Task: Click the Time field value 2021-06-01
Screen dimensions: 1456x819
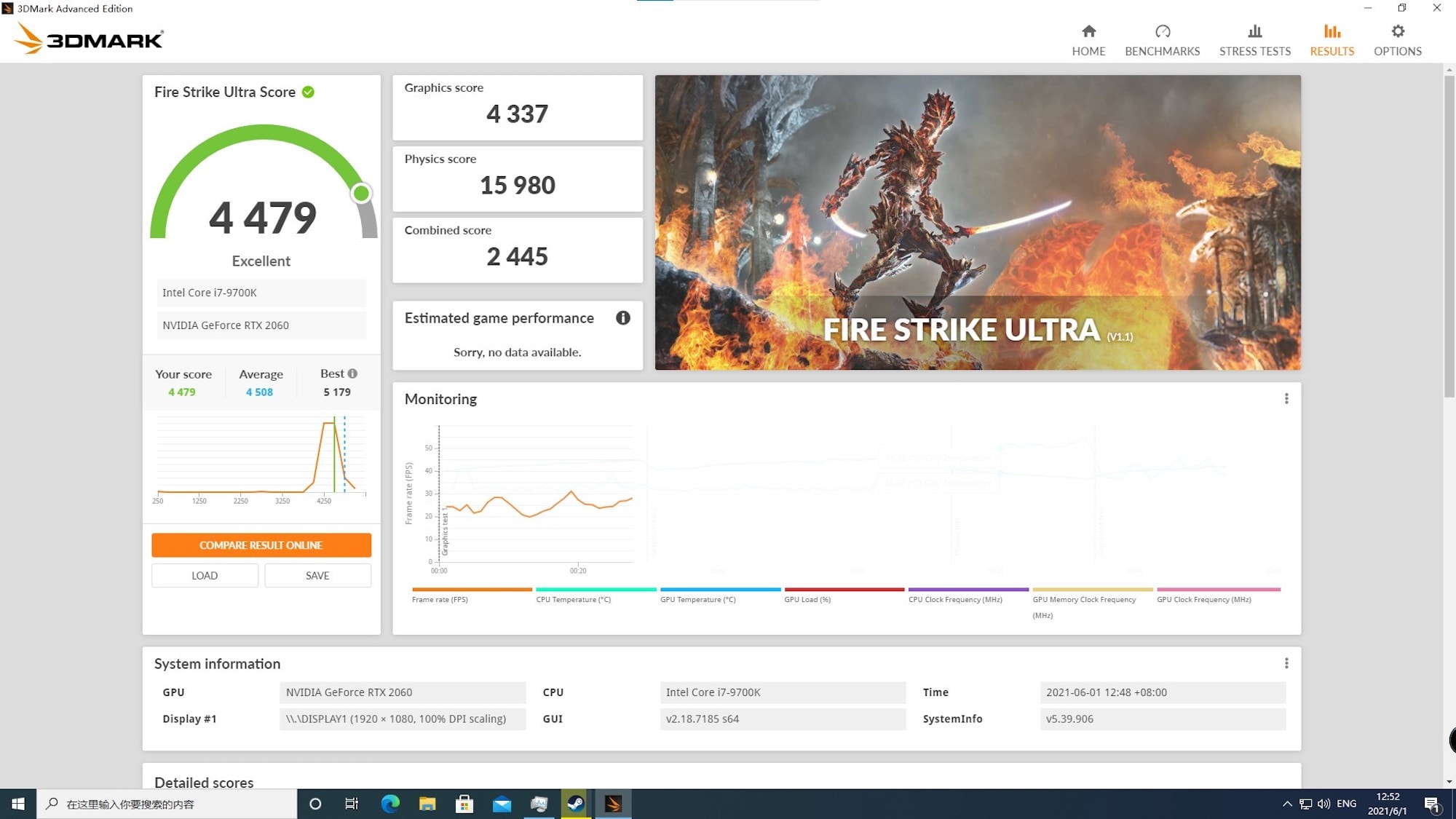Action: [x=1163, y=692]
